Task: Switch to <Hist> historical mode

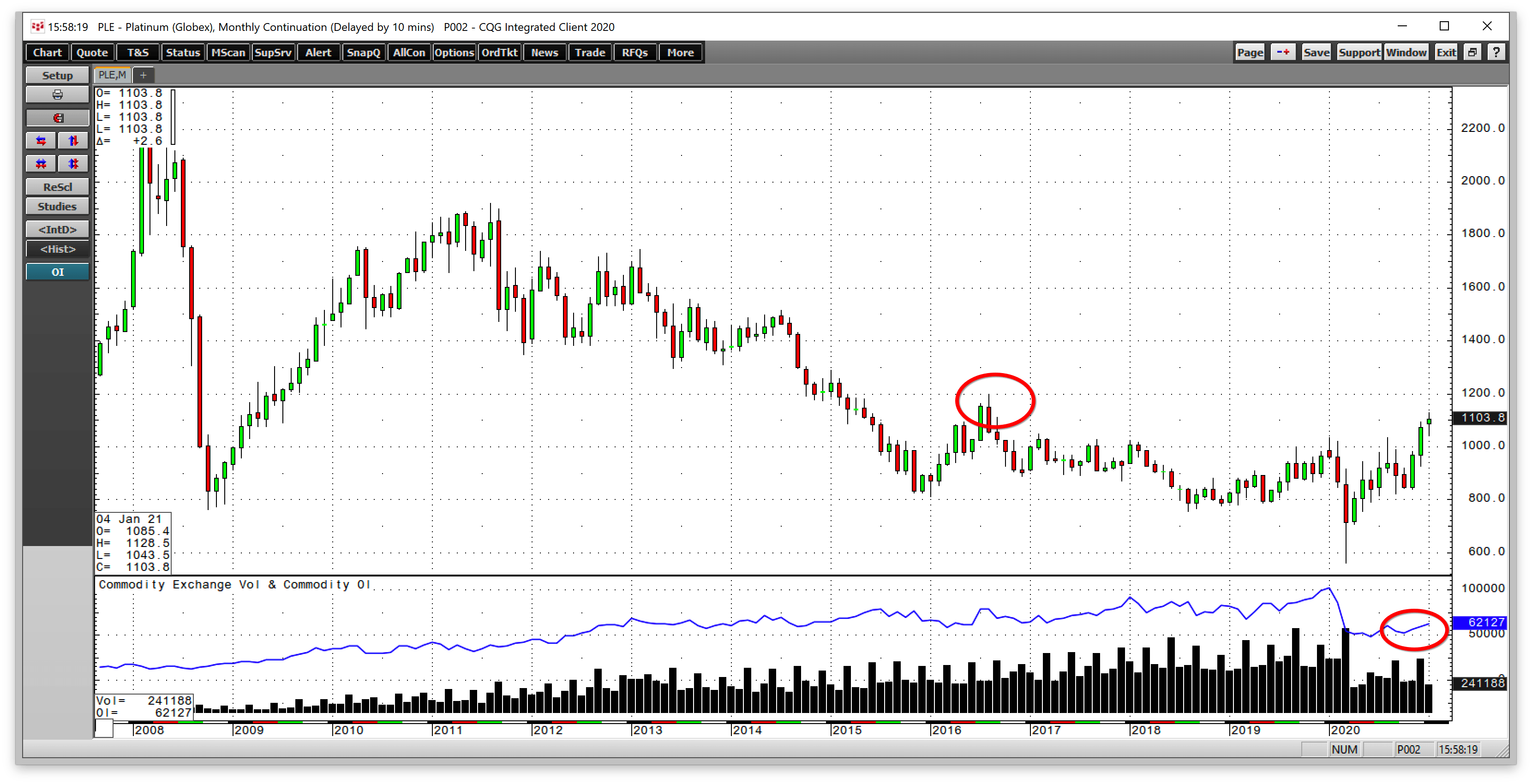Action: [x=57, y=249]
